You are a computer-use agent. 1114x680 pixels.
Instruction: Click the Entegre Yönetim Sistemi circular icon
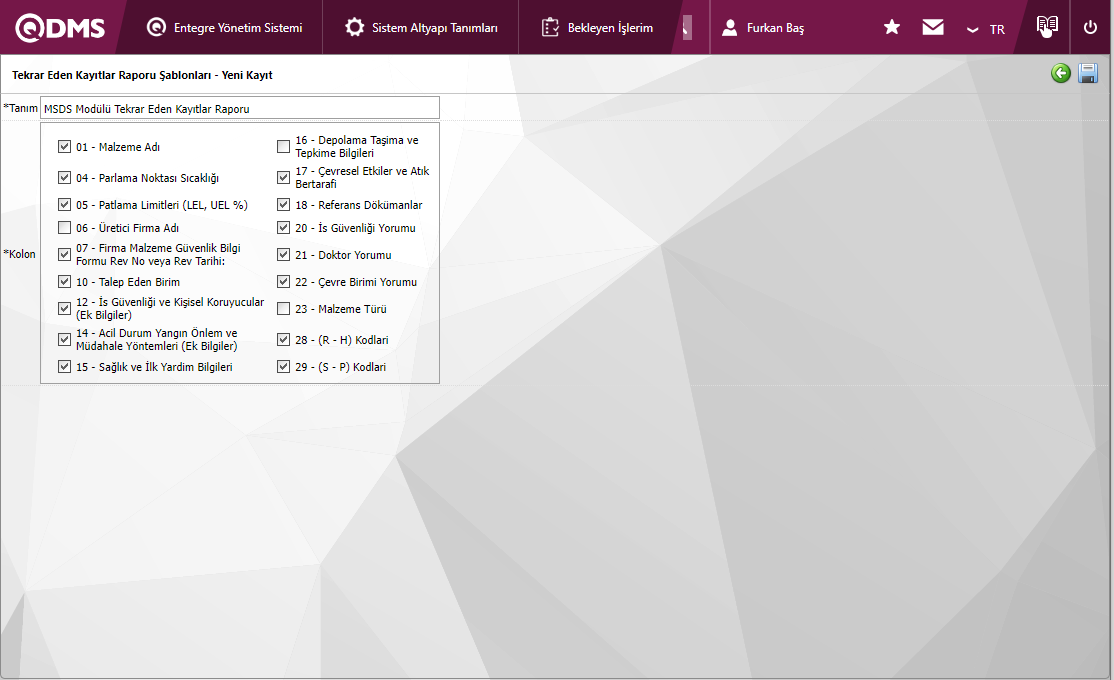click(x=156, y=28)
